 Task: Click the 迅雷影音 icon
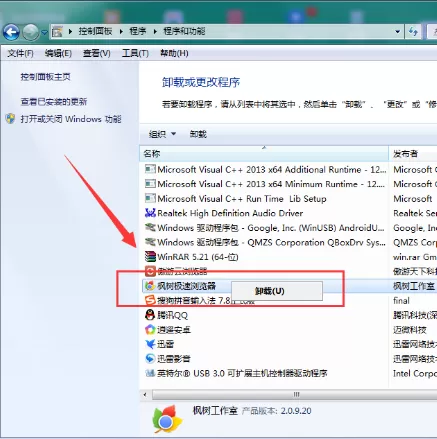point(150,359)
